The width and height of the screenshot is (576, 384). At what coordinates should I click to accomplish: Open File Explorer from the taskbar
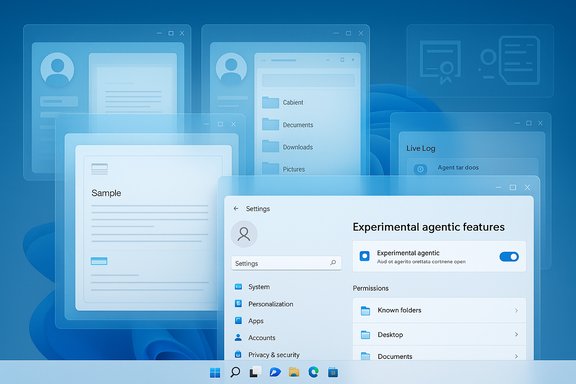[294, 372]
